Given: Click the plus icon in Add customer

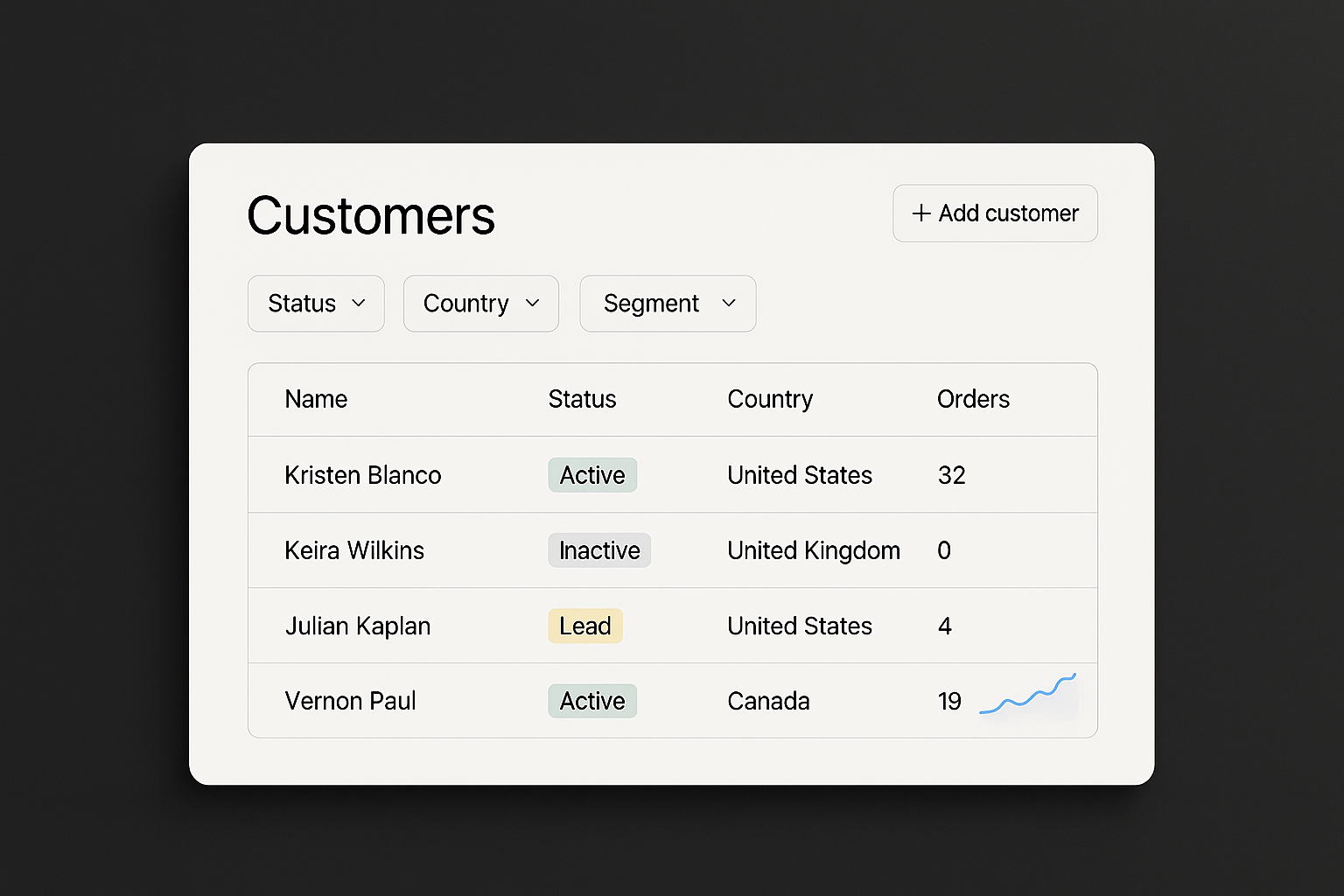Looking at the screenshot, I should [920, 213].
